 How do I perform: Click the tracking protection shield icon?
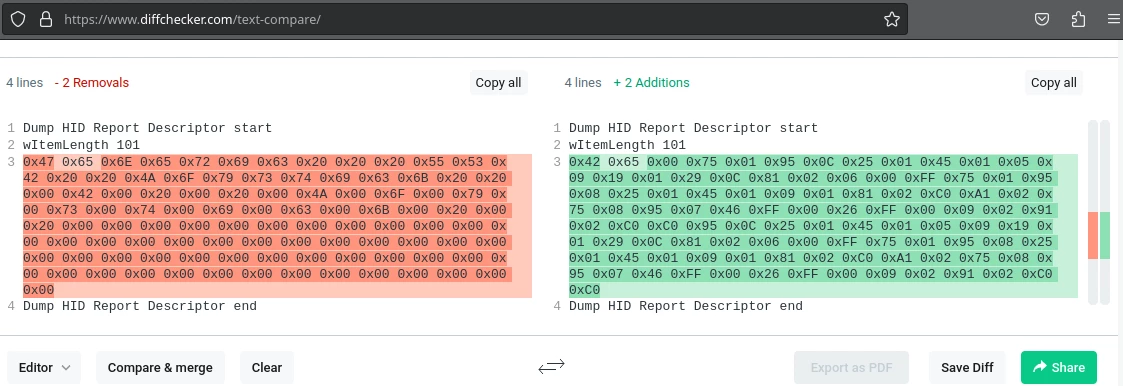(18, 19)
